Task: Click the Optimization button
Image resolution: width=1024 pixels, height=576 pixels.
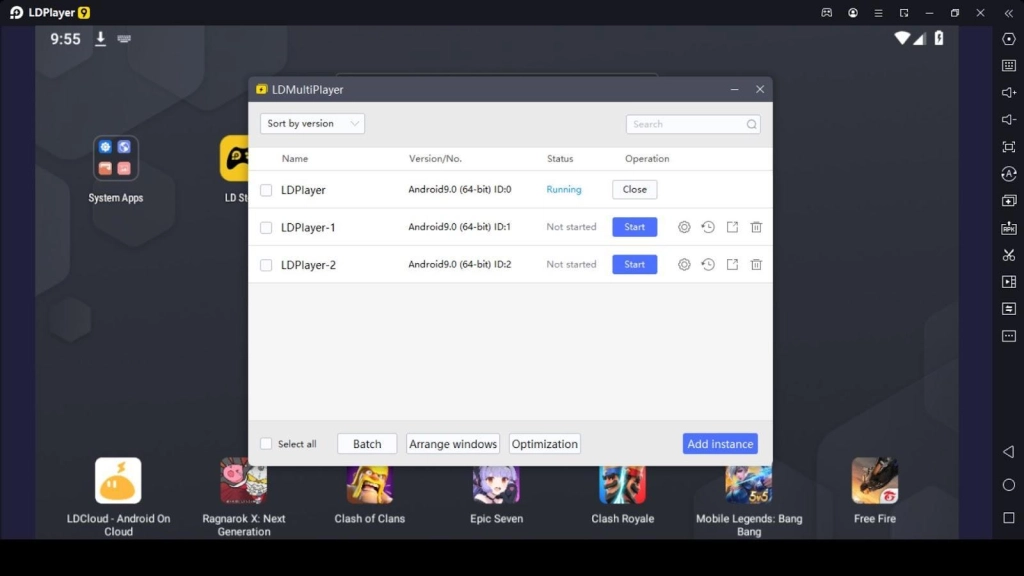Action: (545, 444)
